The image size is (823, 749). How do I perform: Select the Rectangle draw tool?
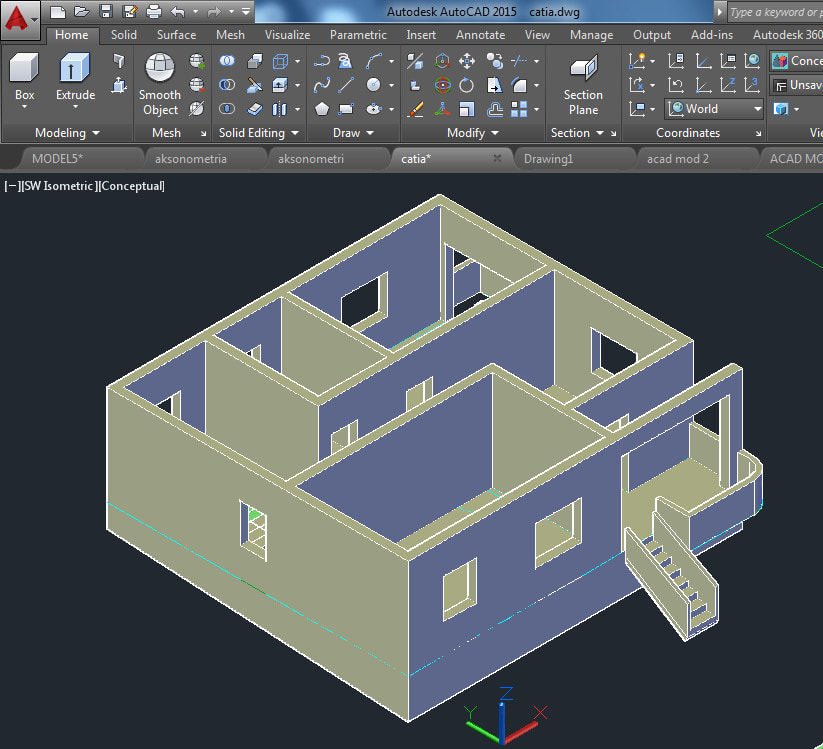pos(346,109)
